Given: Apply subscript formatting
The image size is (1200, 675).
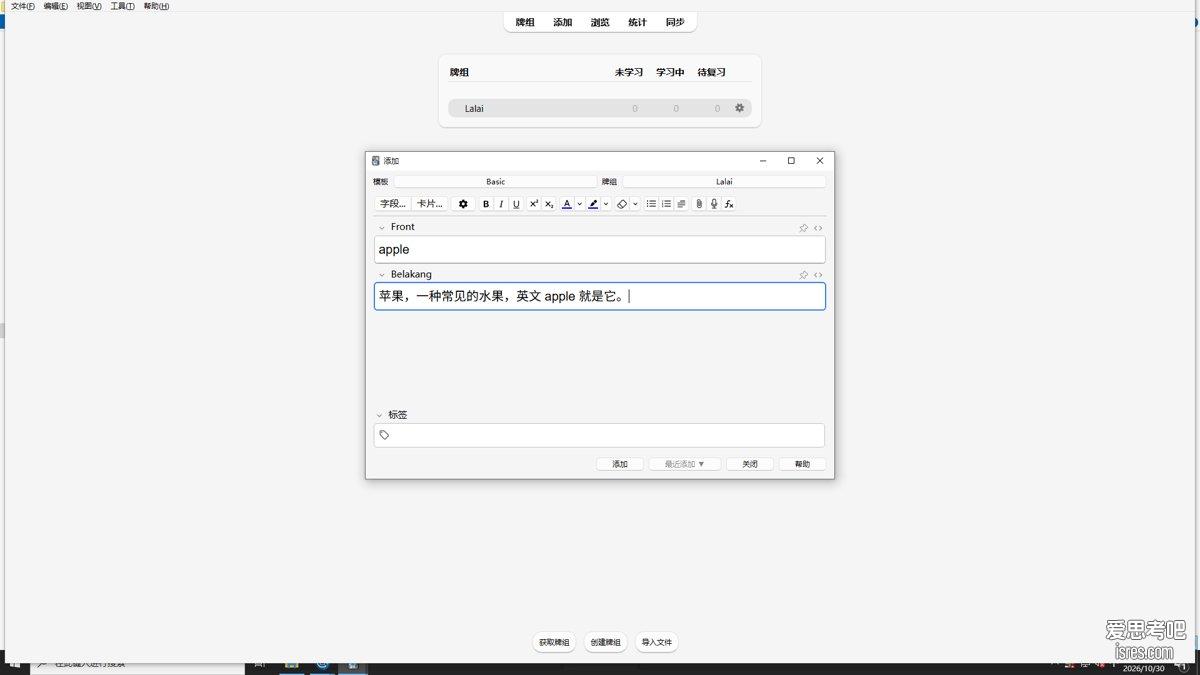Looking at the screenshot, I should (x=549, y=204).
